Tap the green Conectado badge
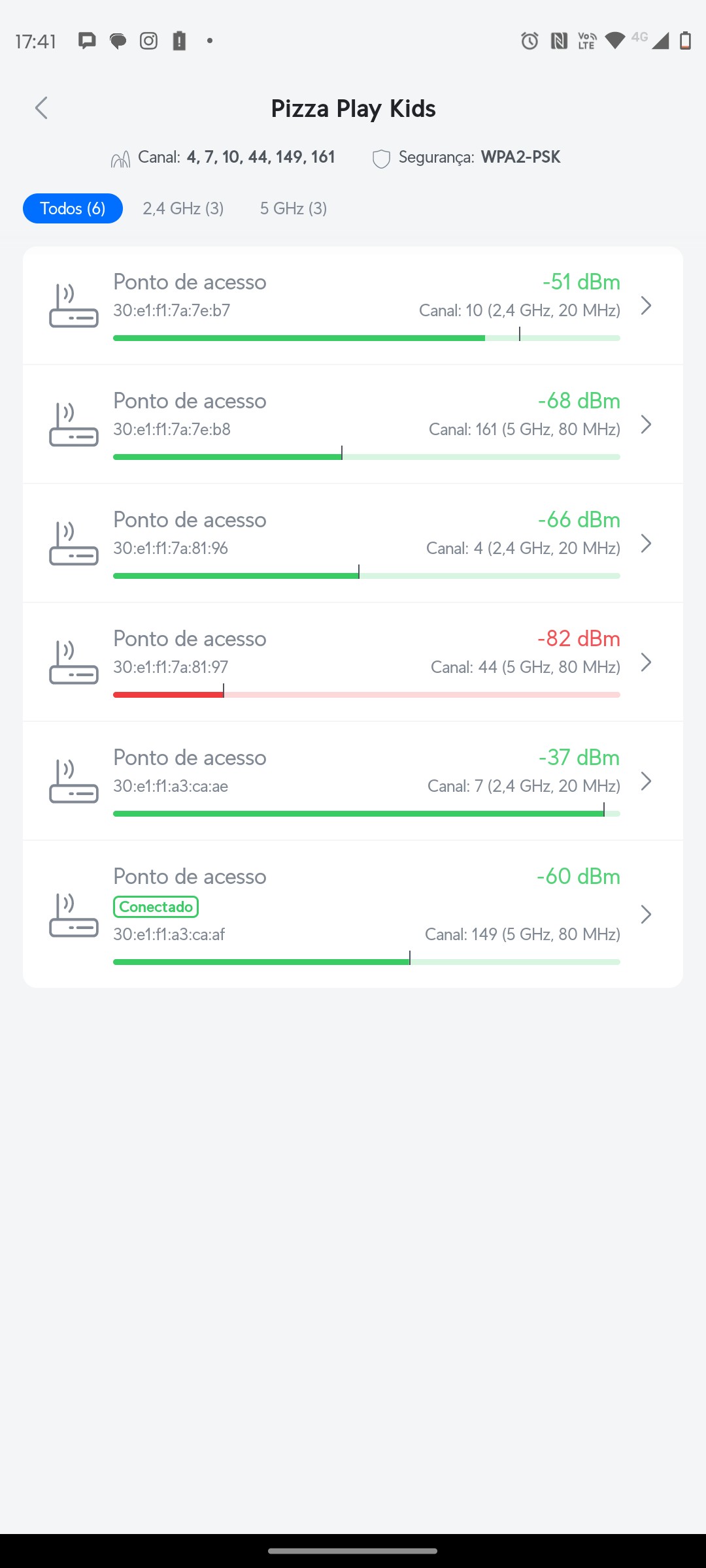Screen dimensions: 706x1568 [x=156, y=907]
